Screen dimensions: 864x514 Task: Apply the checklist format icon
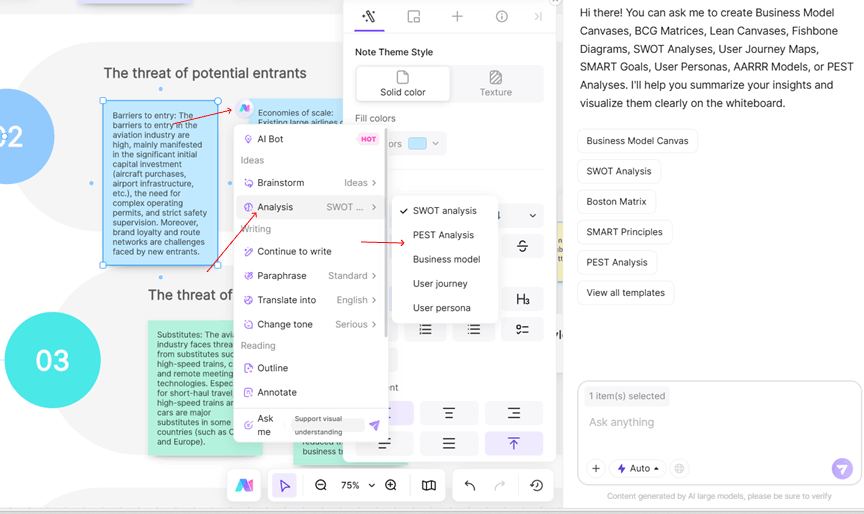[x=522, y=329]
